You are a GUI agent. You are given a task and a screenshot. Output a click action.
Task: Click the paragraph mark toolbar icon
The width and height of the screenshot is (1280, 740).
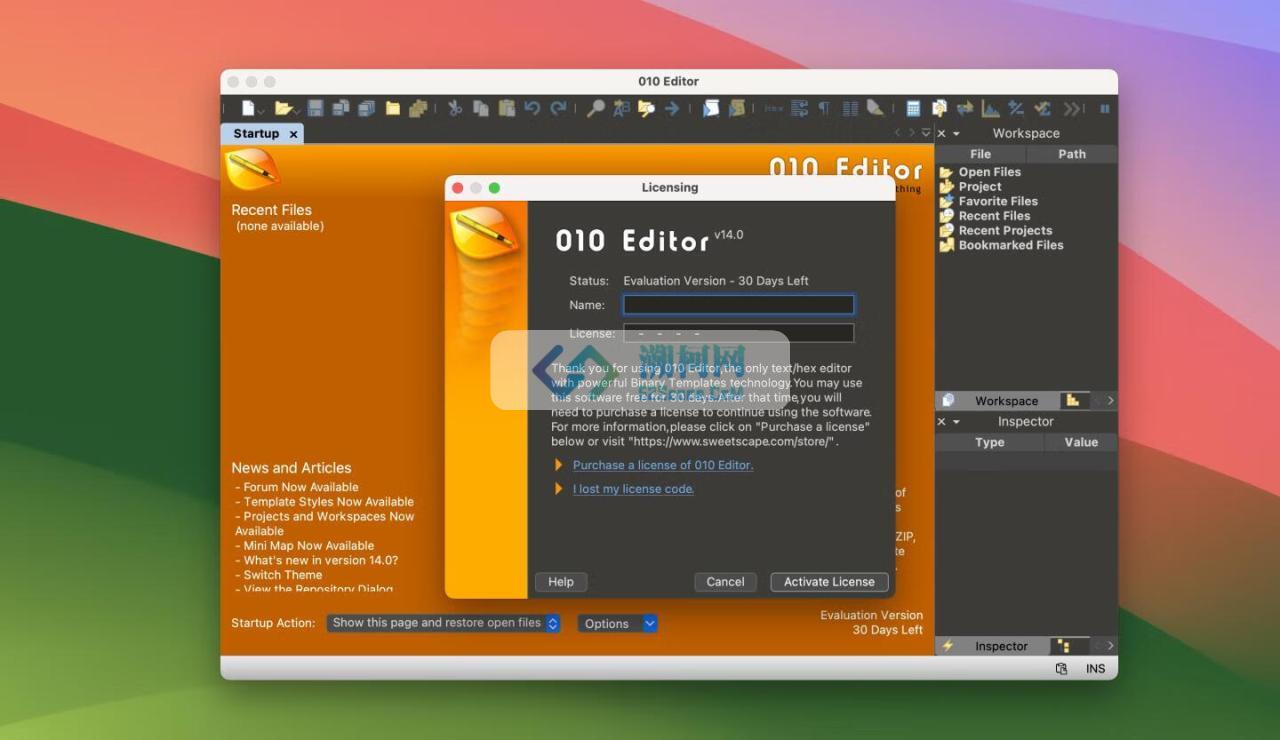pos(824,108)
